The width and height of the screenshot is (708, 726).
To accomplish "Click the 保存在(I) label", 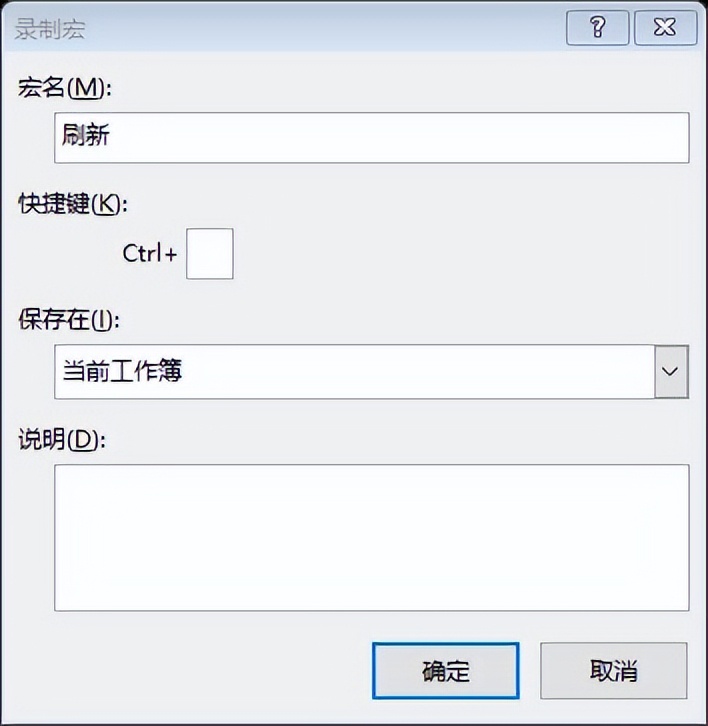I will pos(69,319).
